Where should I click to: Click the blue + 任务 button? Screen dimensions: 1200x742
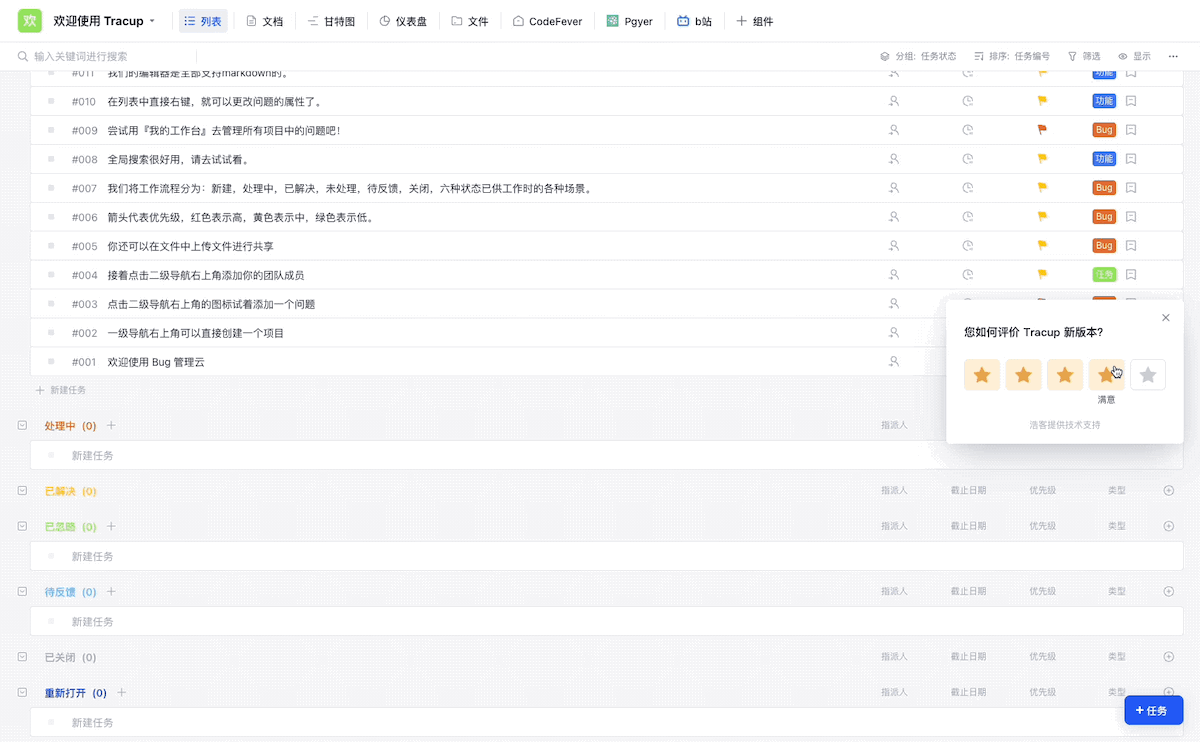tap(1153, 710)
